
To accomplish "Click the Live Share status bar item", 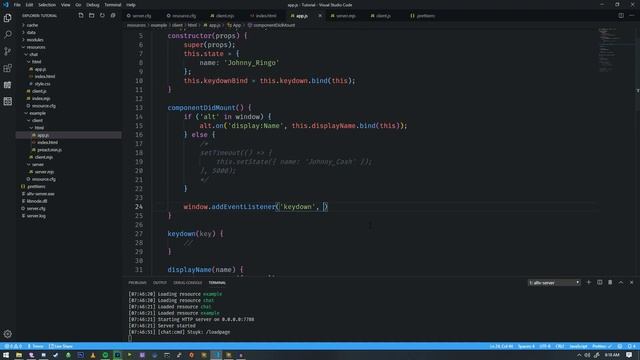I will [61, 346].
